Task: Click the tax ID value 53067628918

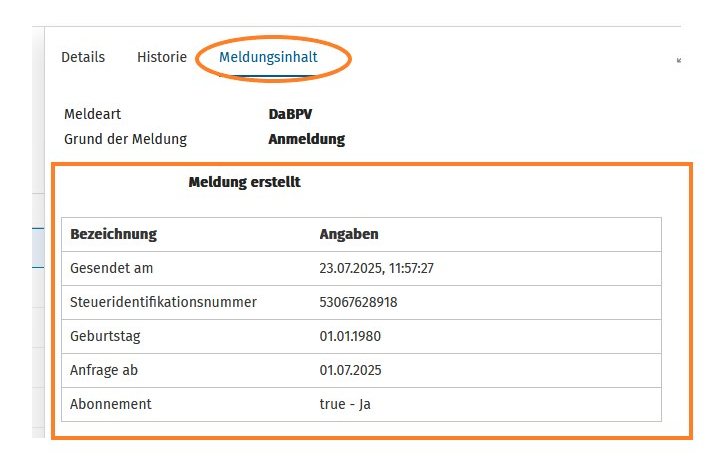Action: pyautogui.click(x=358, y=302)
